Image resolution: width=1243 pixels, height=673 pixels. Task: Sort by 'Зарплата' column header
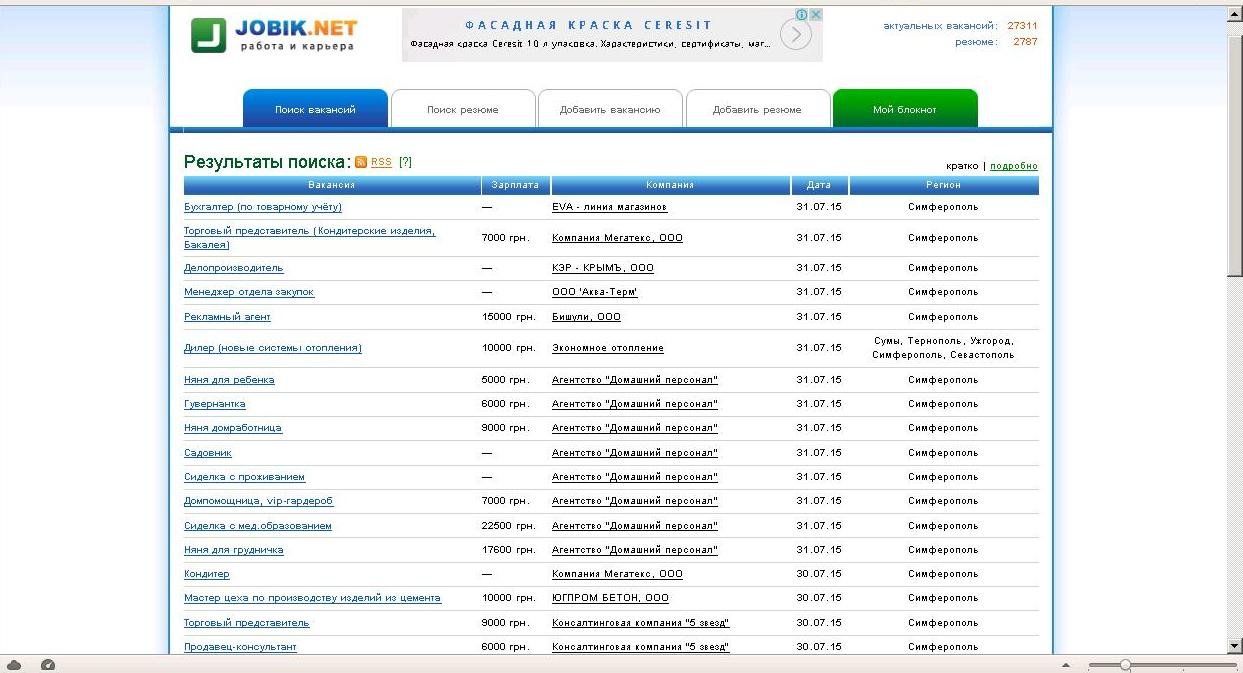515,185
